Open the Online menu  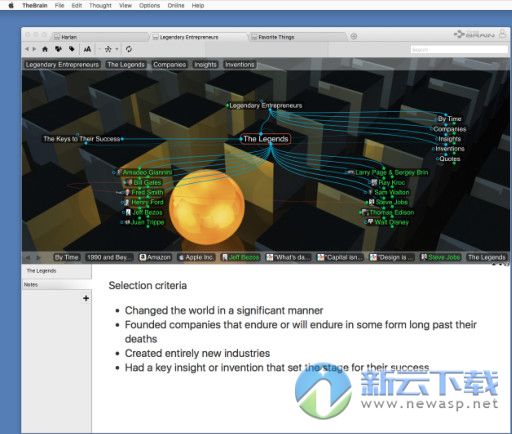tap(176, 5)
